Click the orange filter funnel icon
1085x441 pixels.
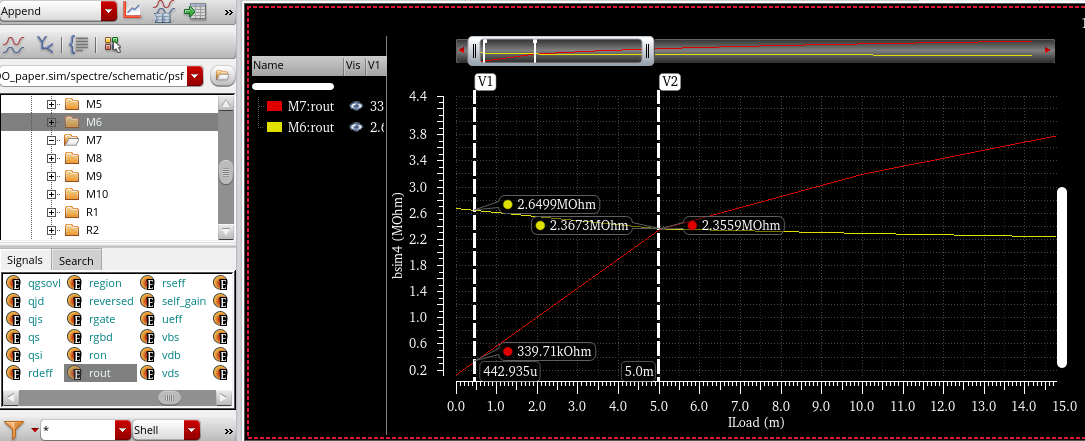pos(13,430)
